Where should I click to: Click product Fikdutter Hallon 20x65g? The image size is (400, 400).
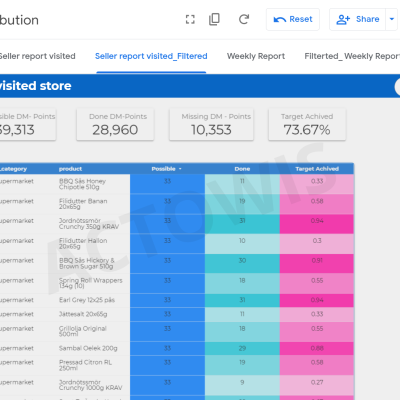83,243
